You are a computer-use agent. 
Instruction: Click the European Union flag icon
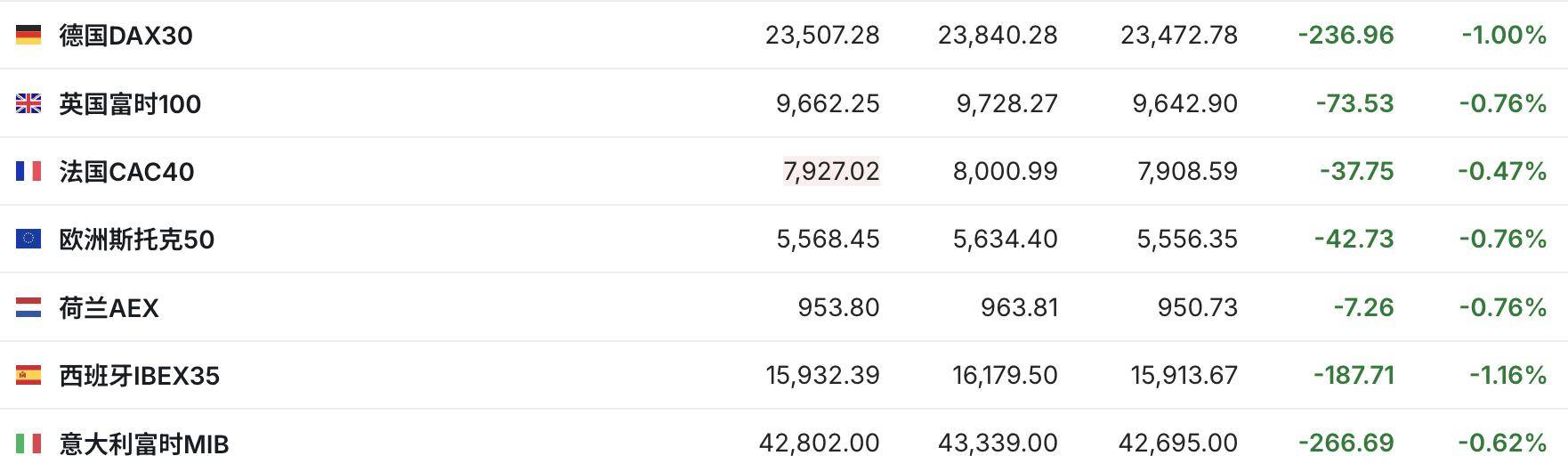pyautogui.click(x=28, y=239)
